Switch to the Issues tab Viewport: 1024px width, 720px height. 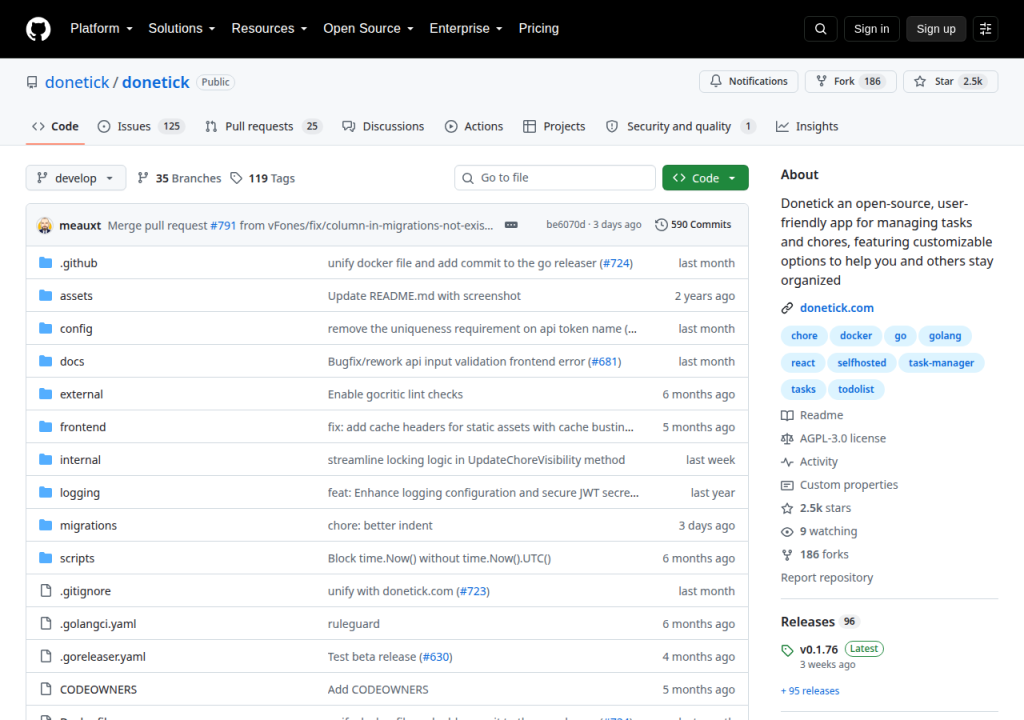pyautogui.click(x=141, y=126)
